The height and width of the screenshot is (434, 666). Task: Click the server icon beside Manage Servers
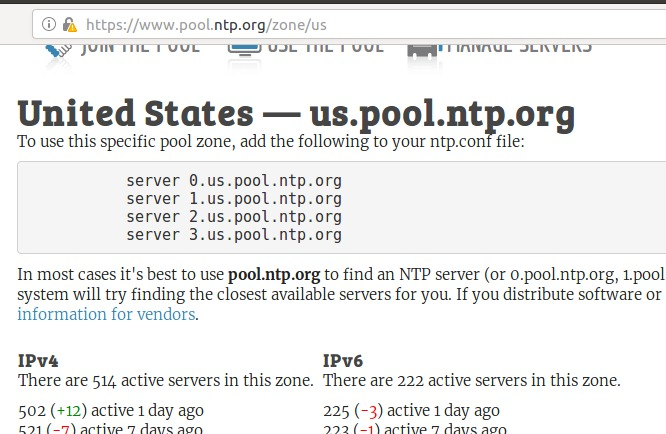point(423,50)
